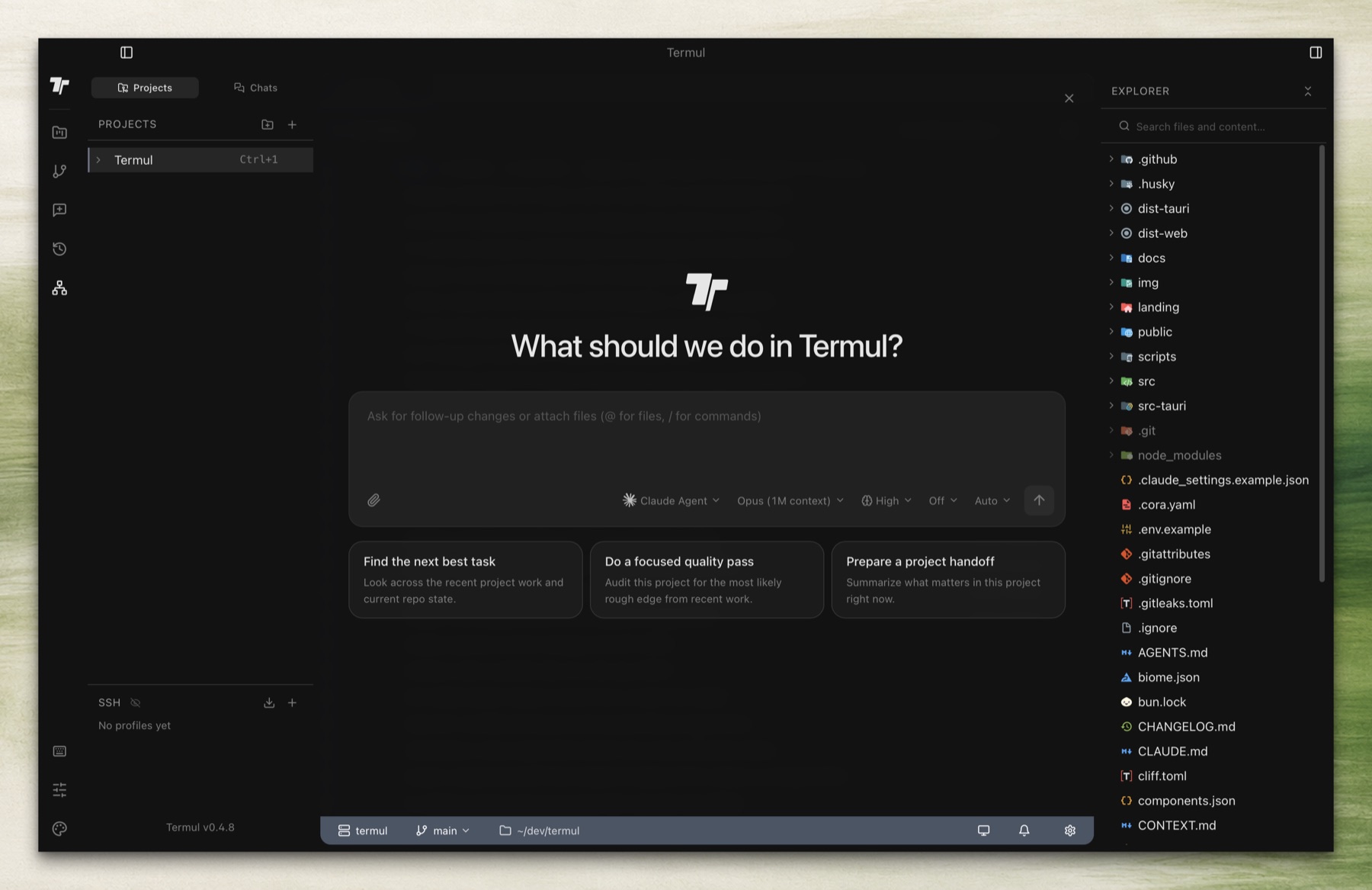Open the theme palette icon
This screenshot has height=890, width=1372.
click(x=59, y=829)
